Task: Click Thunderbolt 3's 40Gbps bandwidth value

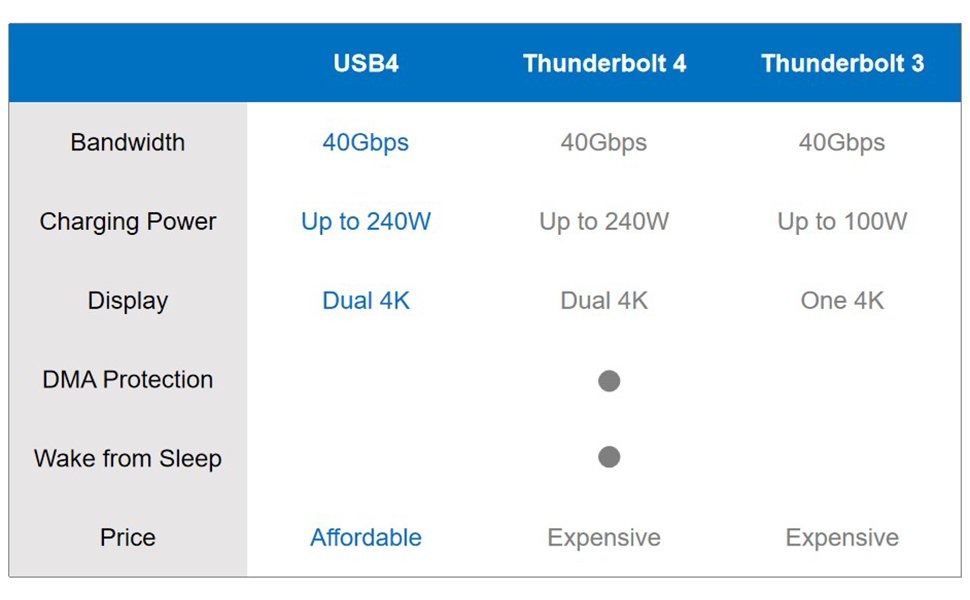Action: click(x=842, y=142)
